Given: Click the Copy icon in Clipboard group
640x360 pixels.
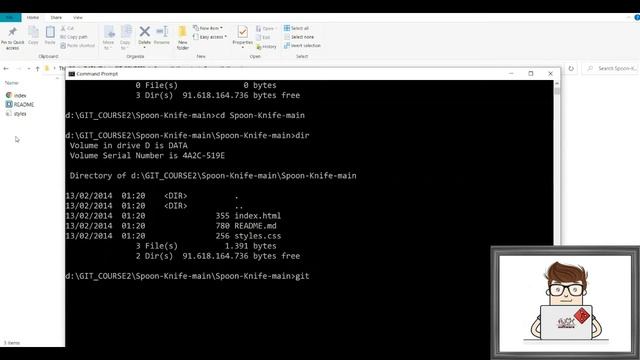Looking at the screenshot, I should 33,36.
